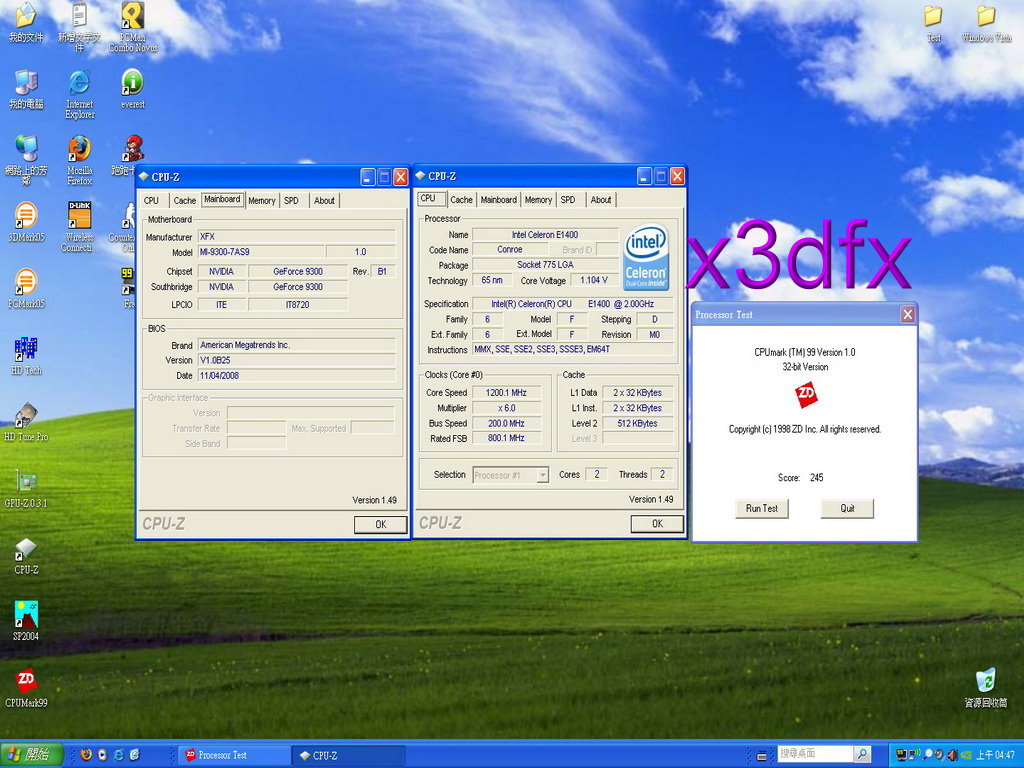
Task: Launch the CPUMark99 desktop shortcut
Action: [26, 688]
